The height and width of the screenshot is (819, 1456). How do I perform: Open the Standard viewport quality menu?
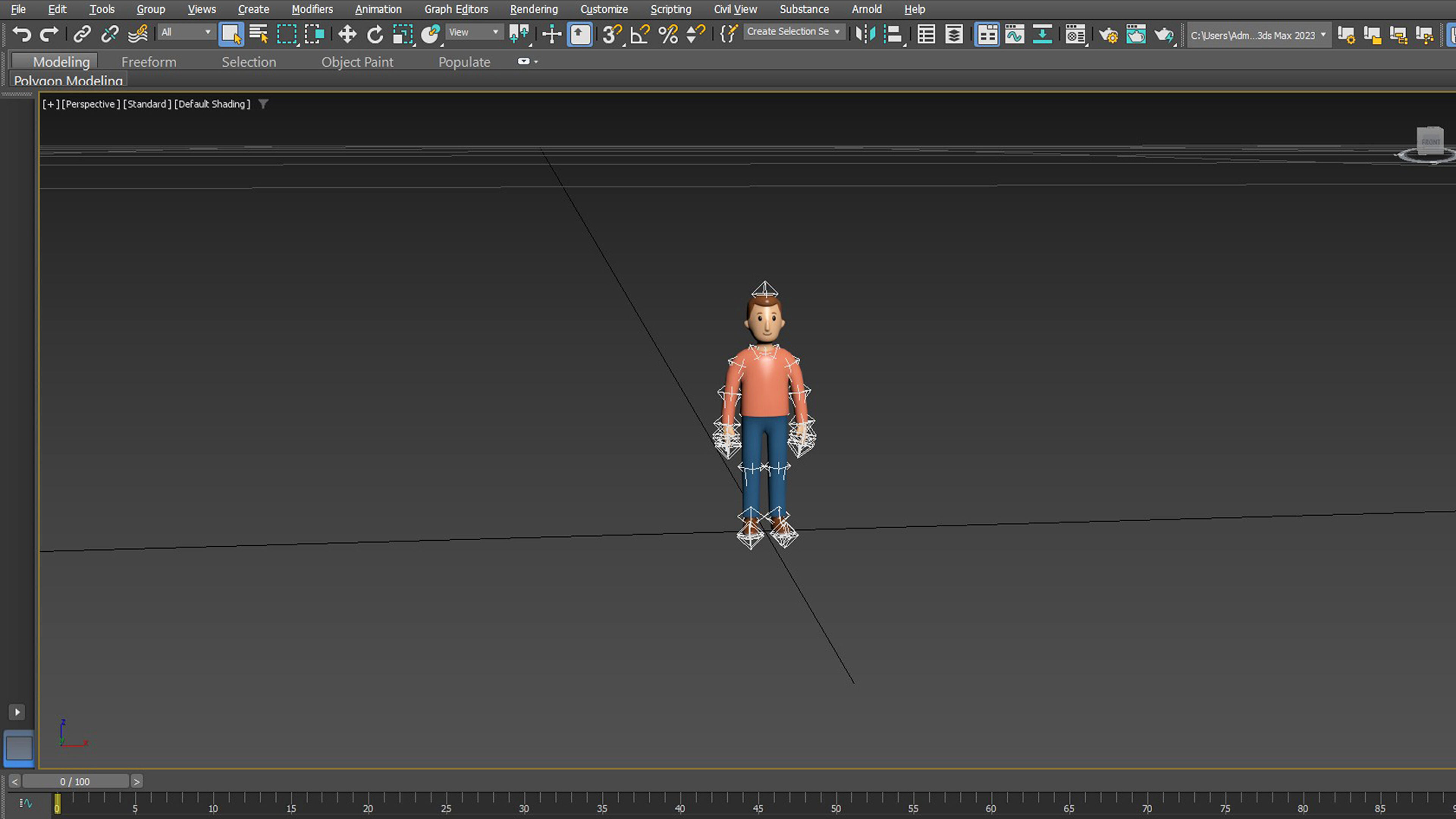click(147, 104)
